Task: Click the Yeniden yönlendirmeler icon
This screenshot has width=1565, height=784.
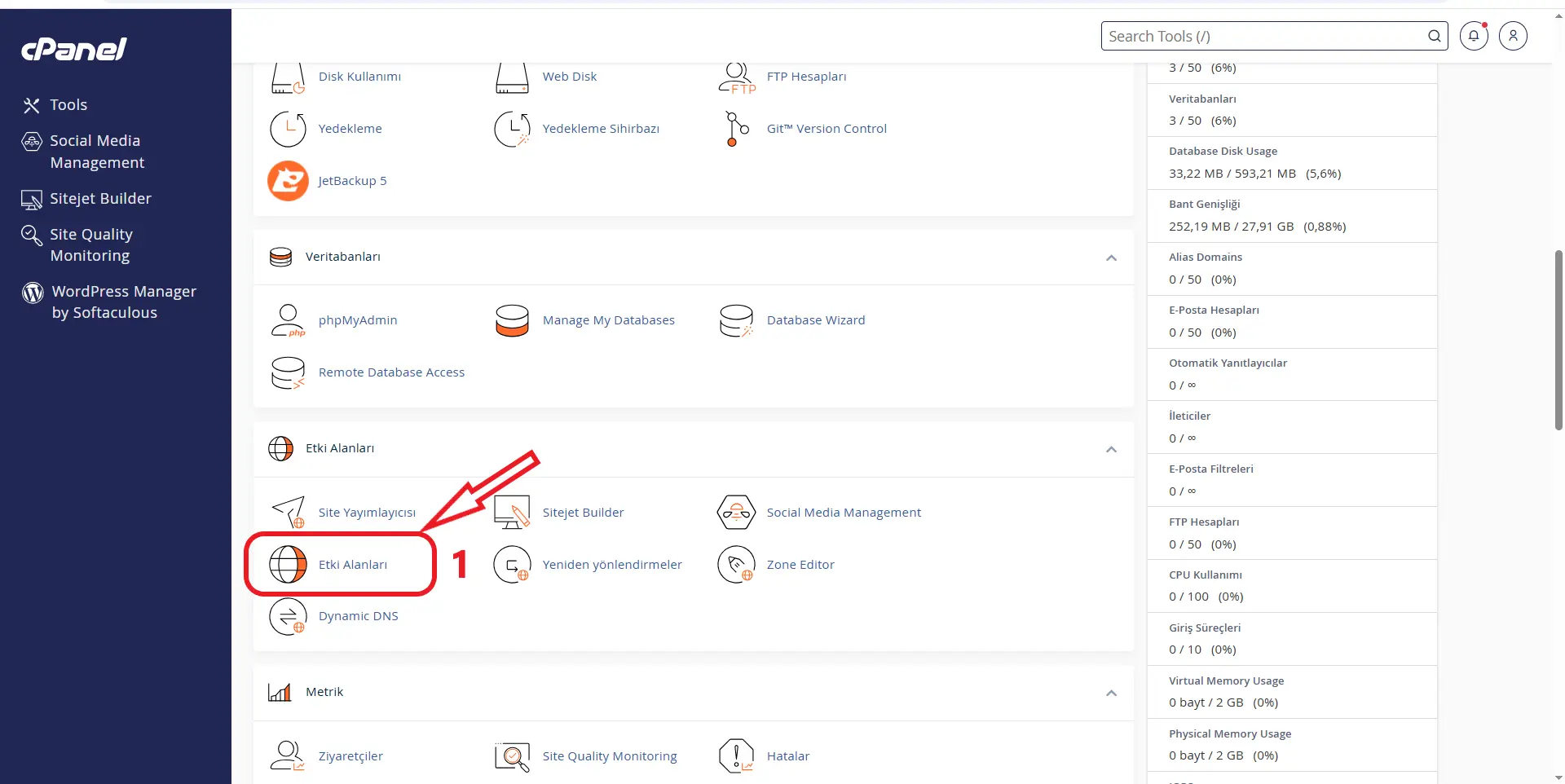Action: (x=512, y=565)
